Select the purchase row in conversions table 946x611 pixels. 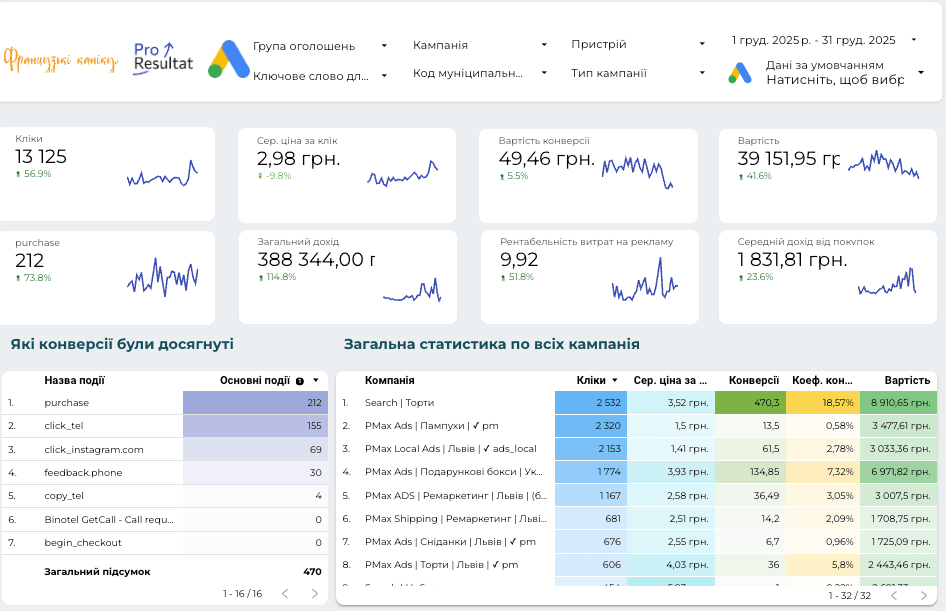[165, 403]
